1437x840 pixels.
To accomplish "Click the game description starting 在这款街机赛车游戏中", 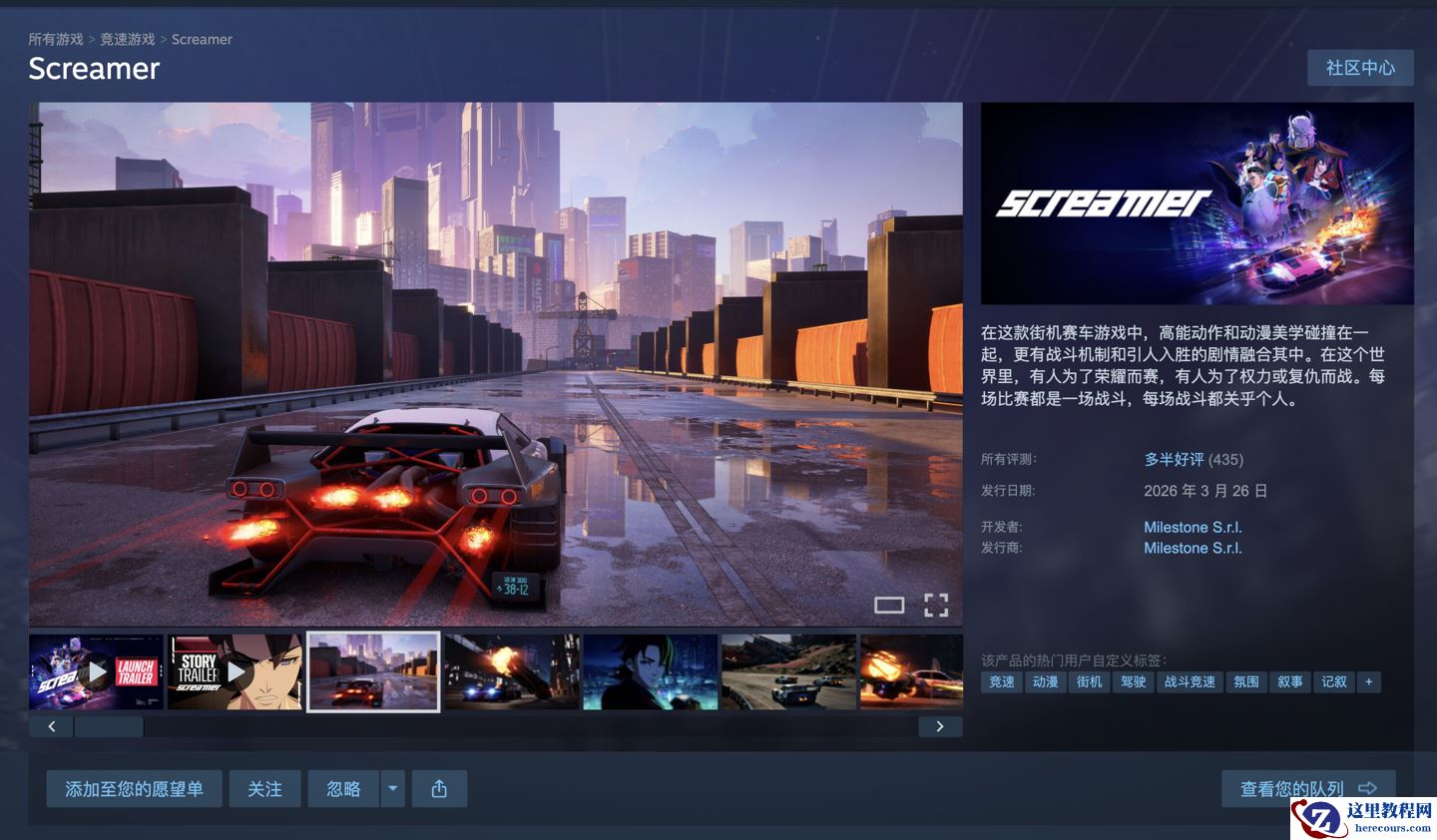I will [x=1184, y=365].
